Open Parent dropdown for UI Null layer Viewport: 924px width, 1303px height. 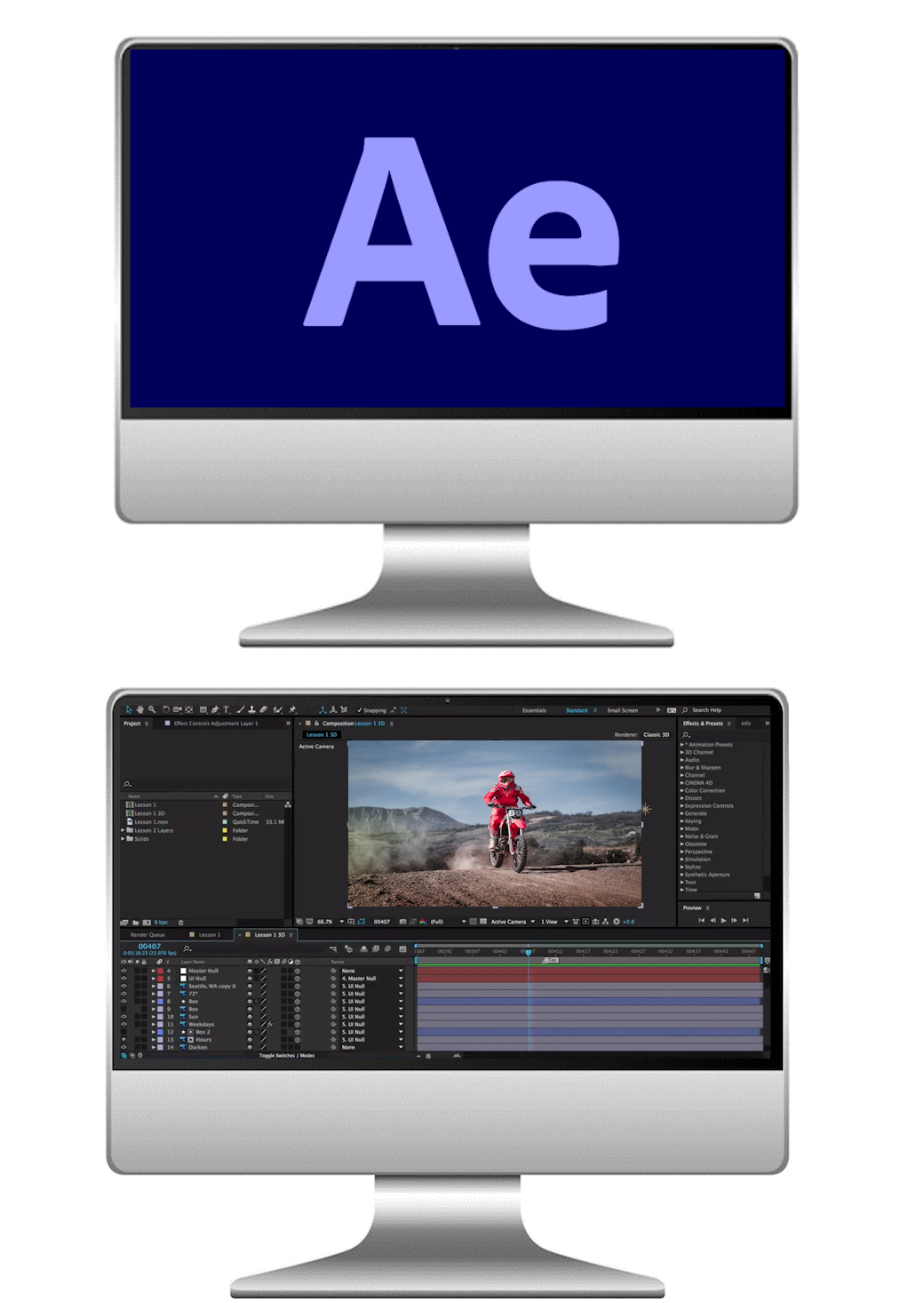(372, 979)
